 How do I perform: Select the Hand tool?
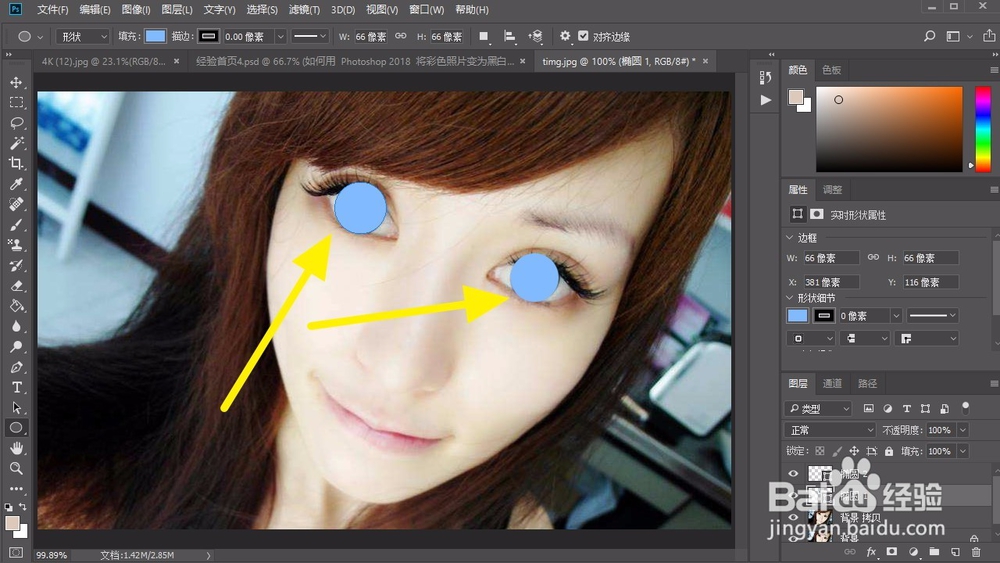click(x=17, y=448)
